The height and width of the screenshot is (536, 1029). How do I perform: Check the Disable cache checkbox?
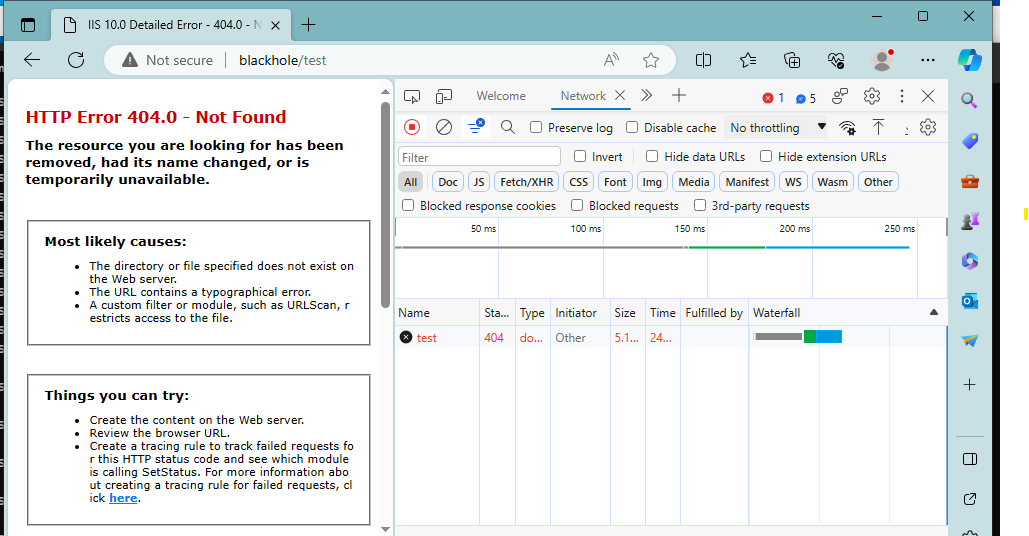coord(632,127)
